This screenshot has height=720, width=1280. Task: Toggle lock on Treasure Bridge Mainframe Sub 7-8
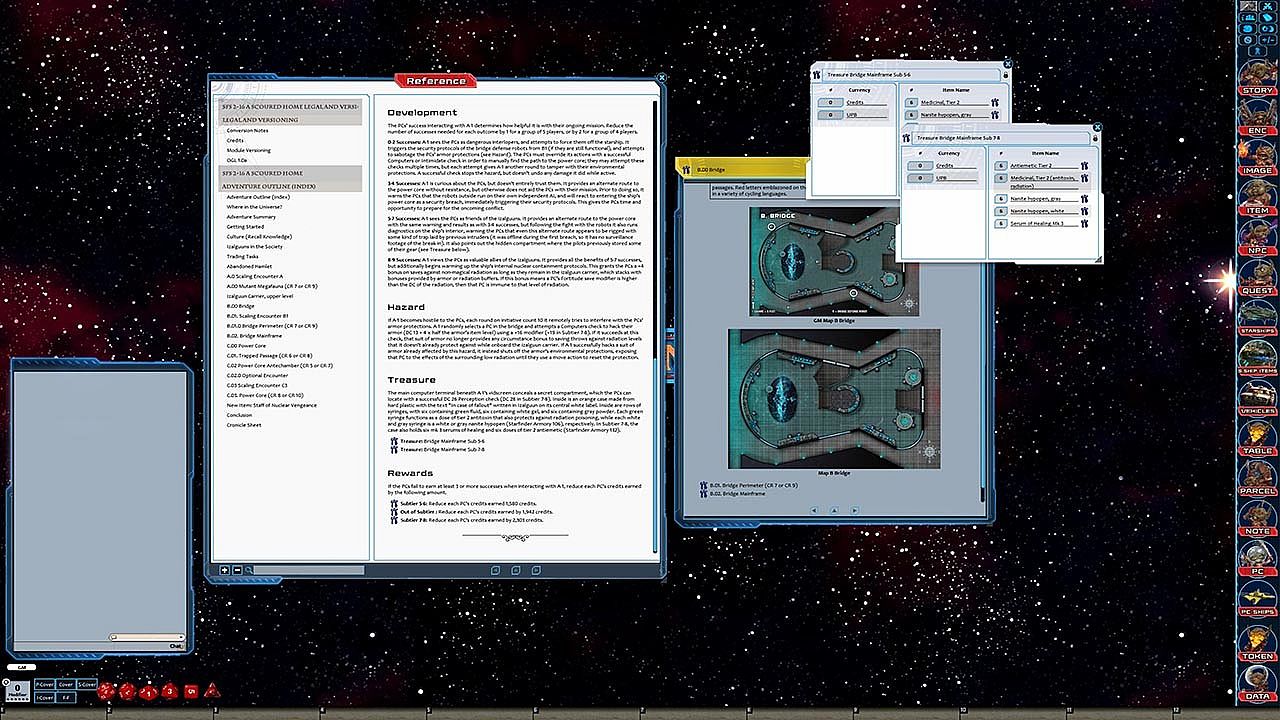click(x=1093, y=137)
